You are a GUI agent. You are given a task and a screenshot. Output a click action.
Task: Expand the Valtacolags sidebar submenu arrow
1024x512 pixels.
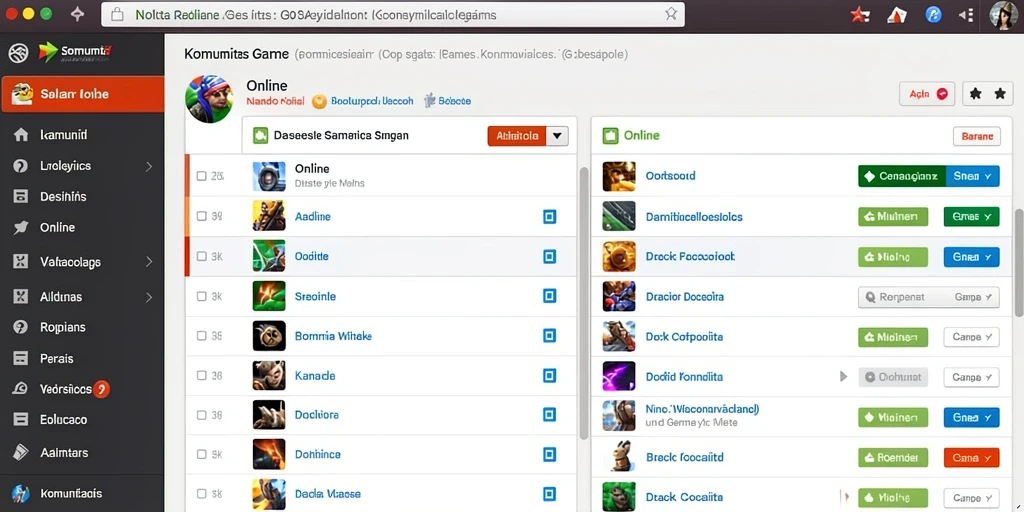point(148,263)
